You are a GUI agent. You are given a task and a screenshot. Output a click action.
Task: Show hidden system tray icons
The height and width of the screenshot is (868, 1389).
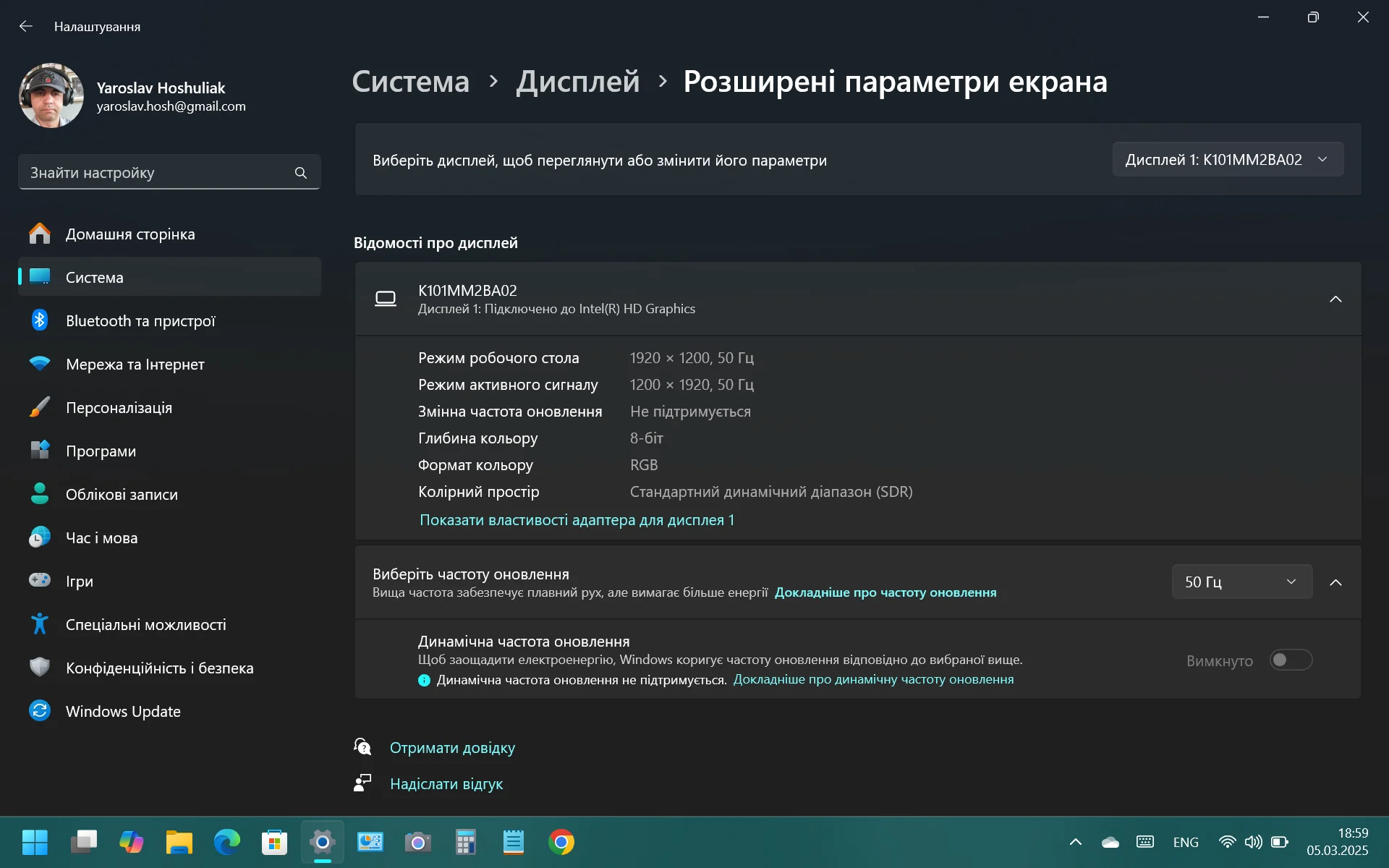[1076, 842]
